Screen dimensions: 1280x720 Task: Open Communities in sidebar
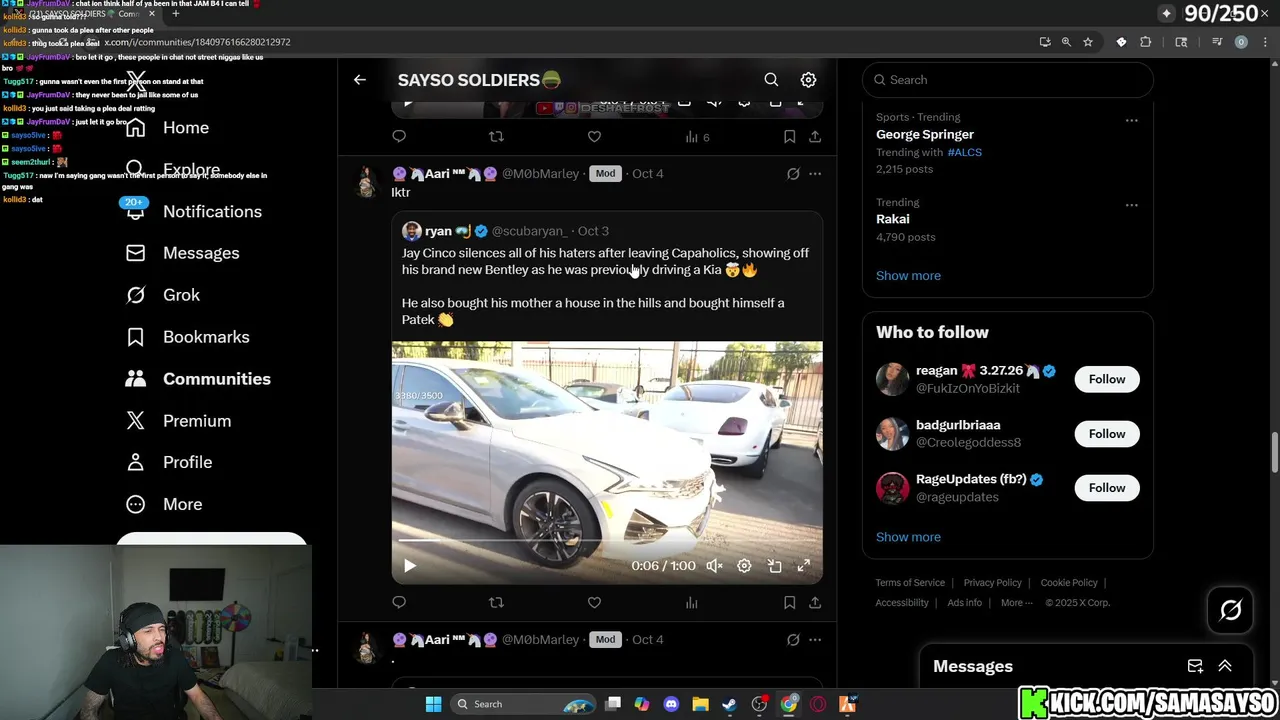click(x=198, y=379)
